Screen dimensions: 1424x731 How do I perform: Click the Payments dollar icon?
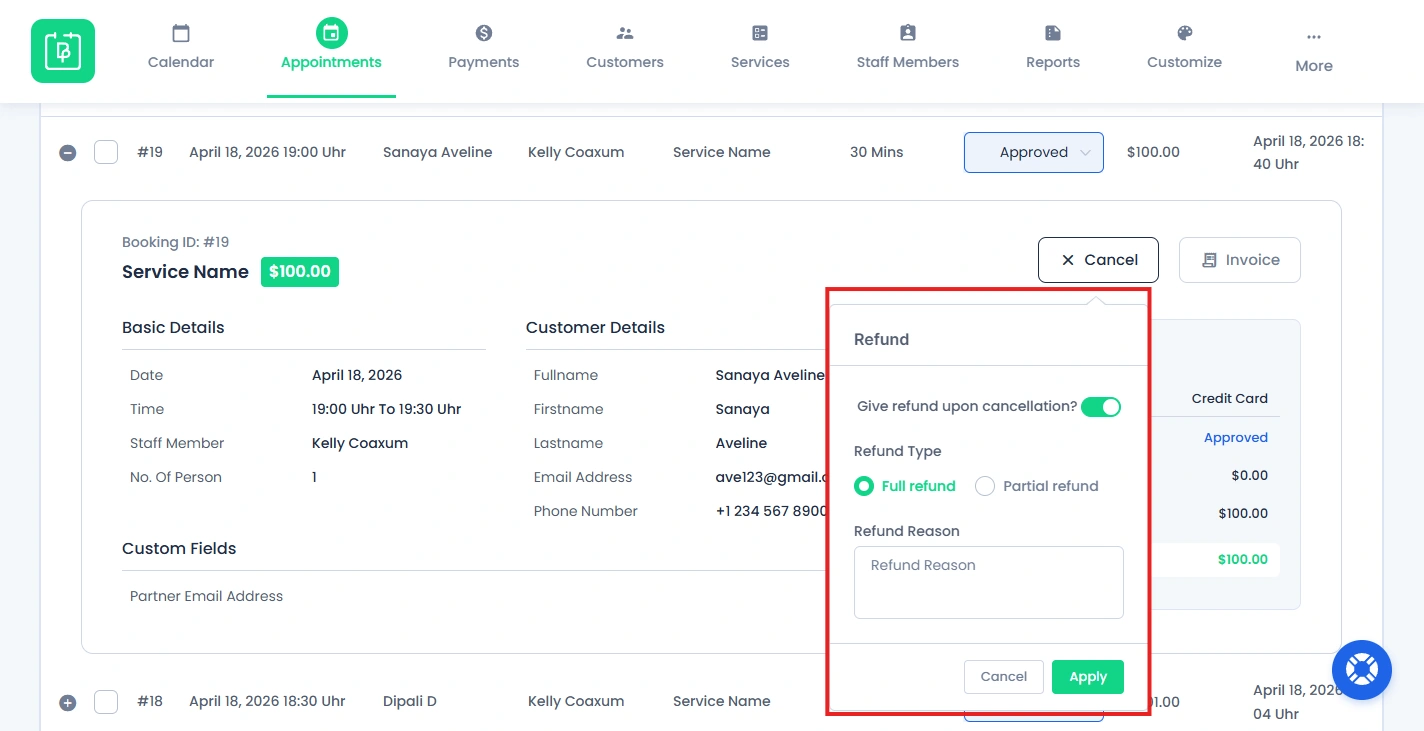pos(484,33)
